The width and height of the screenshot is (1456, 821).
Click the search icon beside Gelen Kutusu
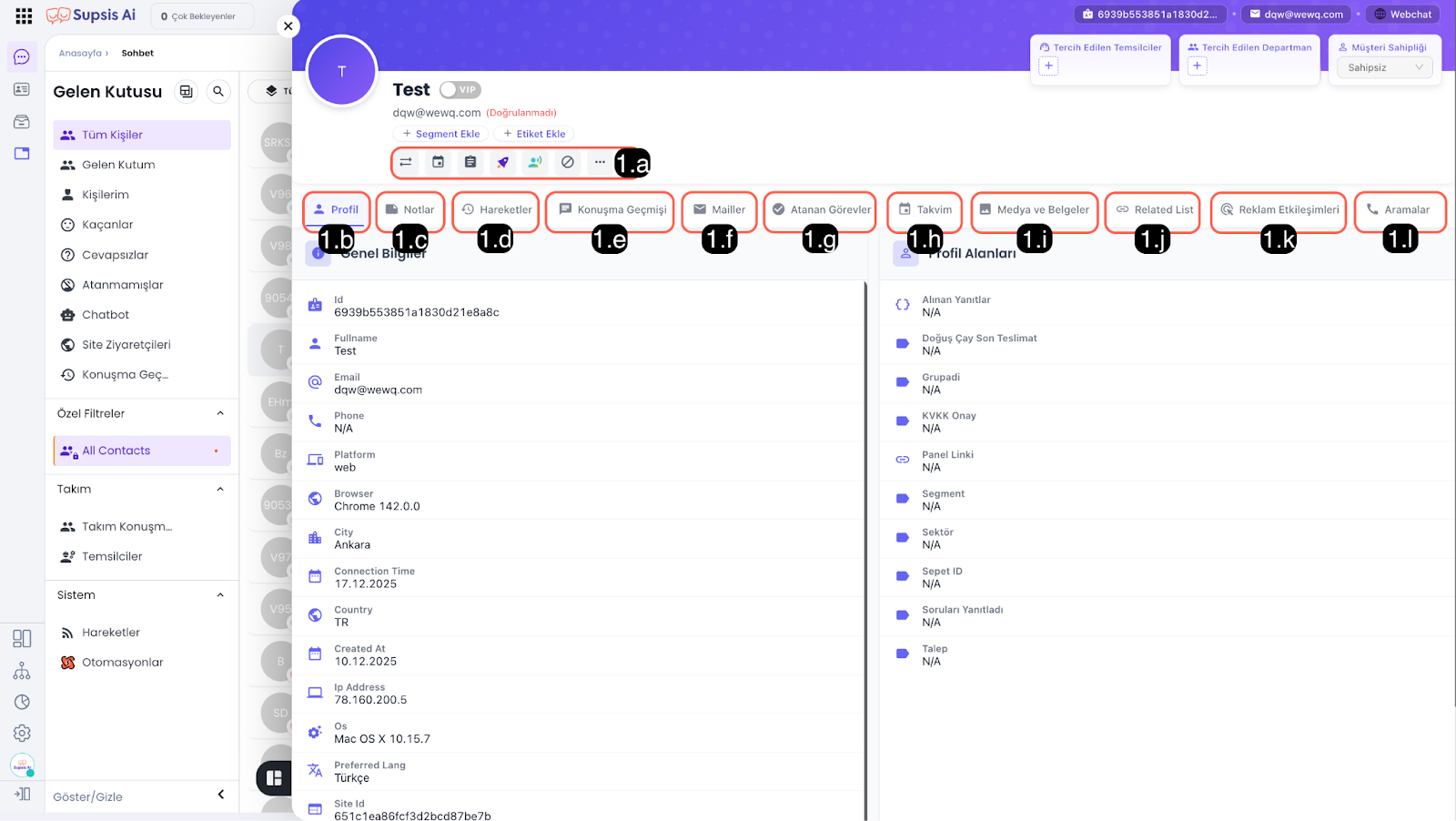pyautogui.click(x=218, y=91)
